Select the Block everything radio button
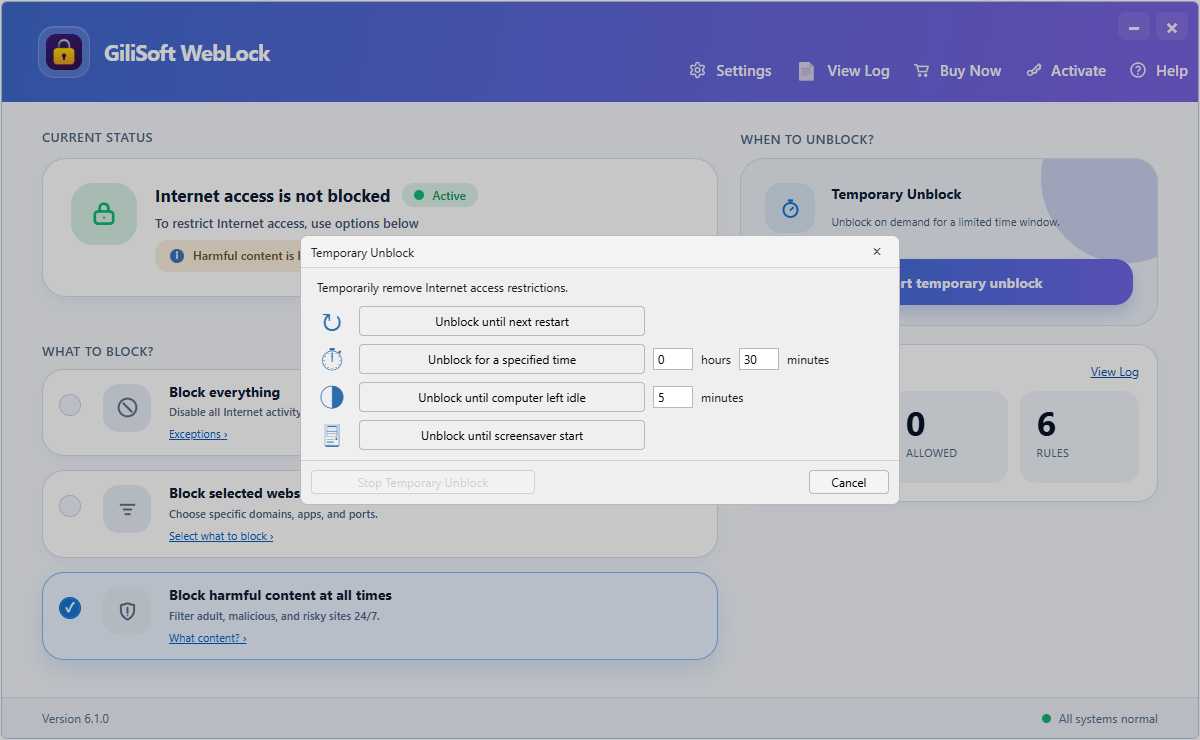 click(x=70, y=405)
